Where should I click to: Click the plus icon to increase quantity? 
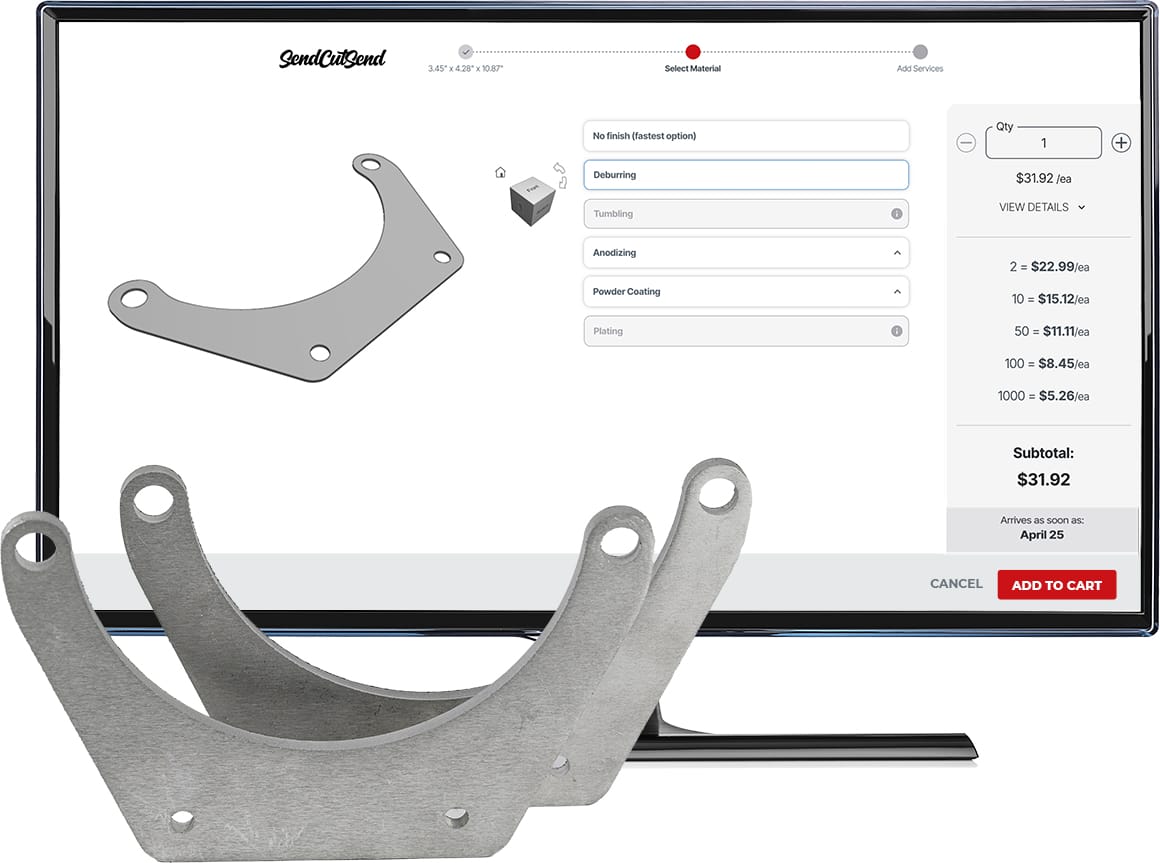(1121, 143)
